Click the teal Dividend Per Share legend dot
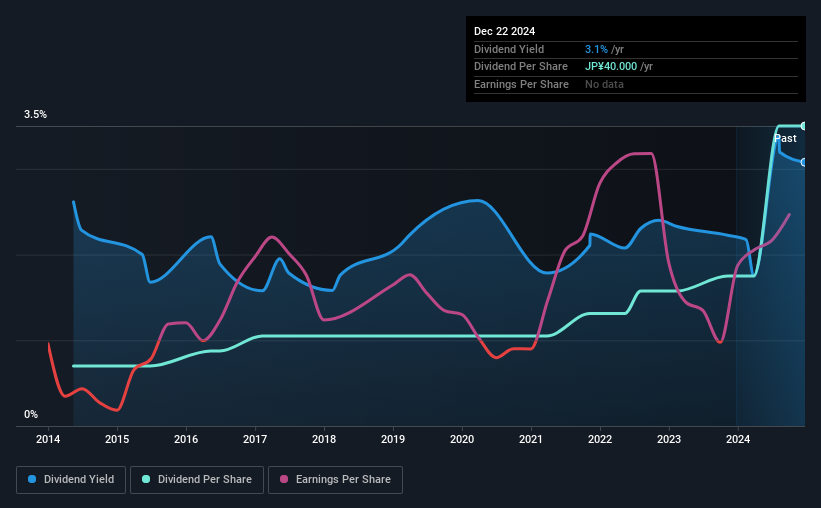This screenshot has width=821, height=508. (146, 479)
